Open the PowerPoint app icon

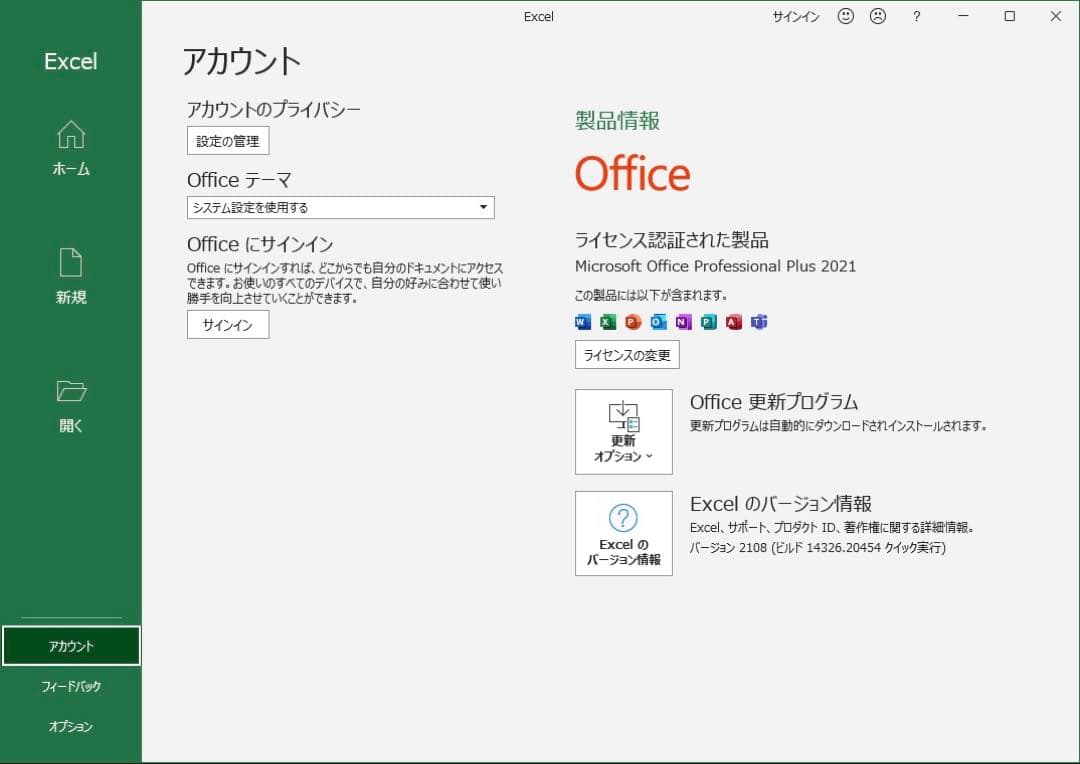632,322
